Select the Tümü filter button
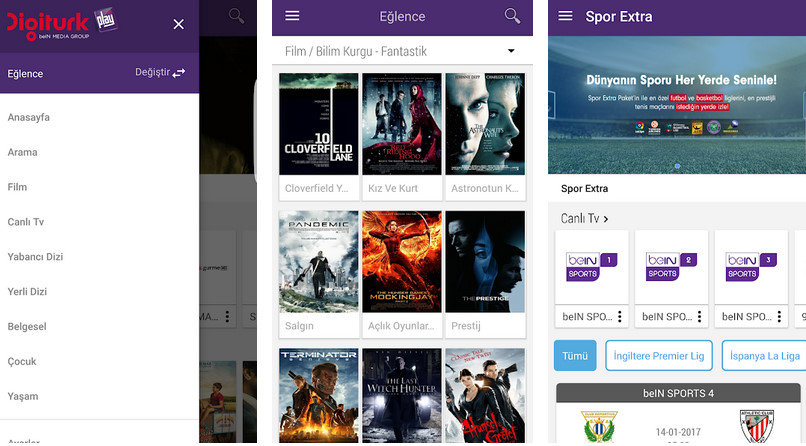The width and height of the screenshot is (806, 446). point(575,356)
